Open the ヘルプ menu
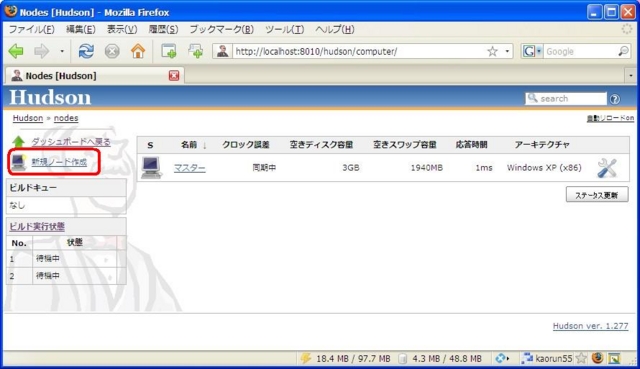 point(335,29)
